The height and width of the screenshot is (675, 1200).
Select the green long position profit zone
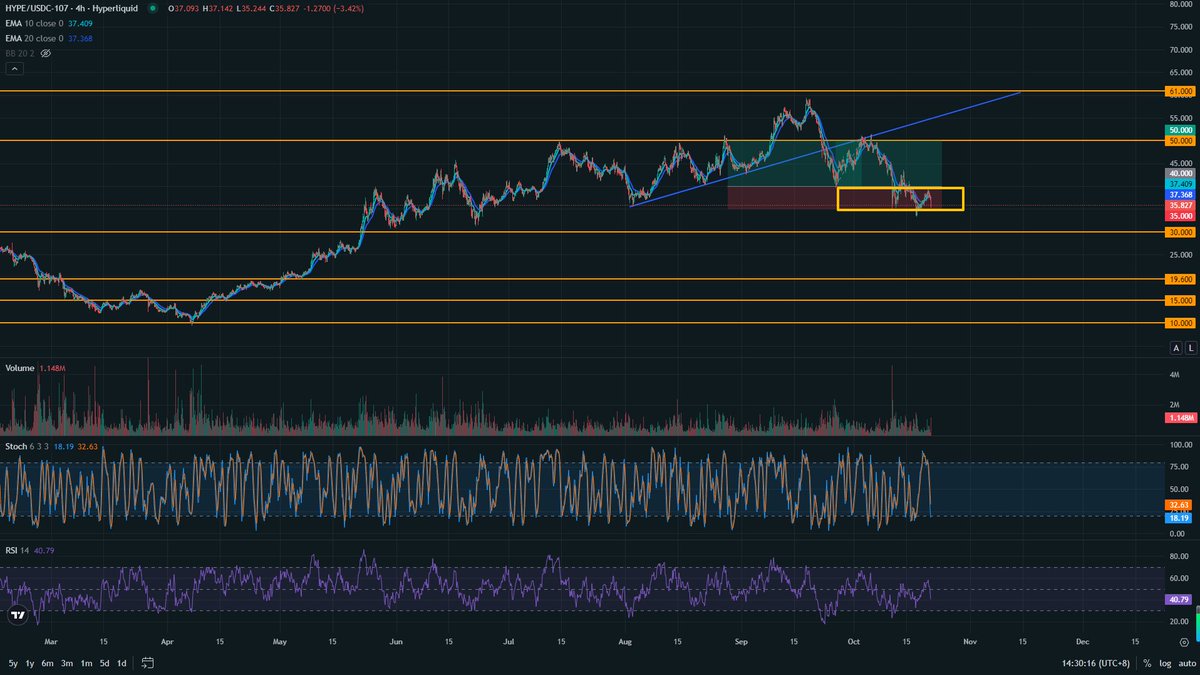(x=835, y=163)
